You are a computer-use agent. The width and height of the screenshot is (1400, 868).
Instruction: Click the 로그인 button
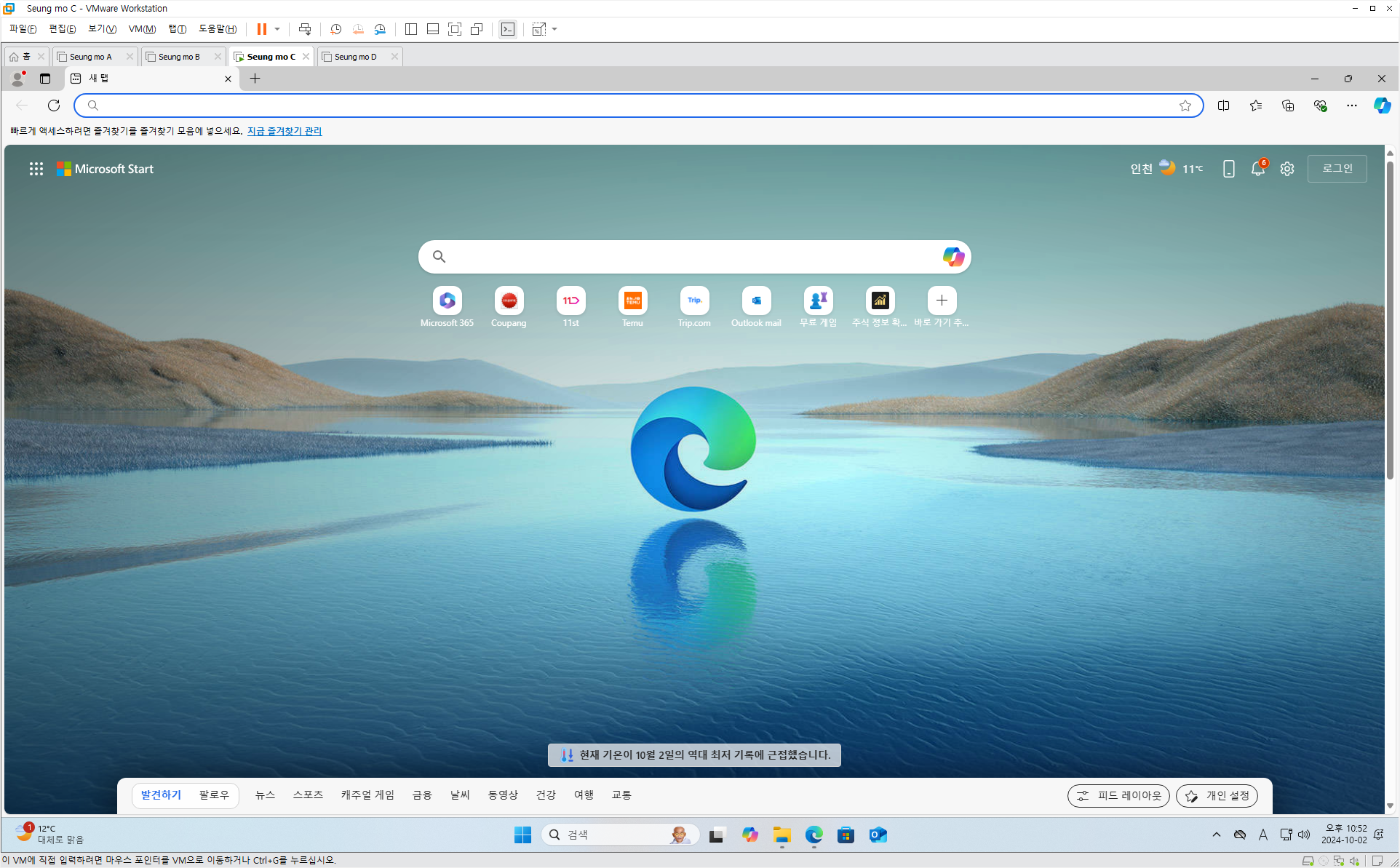point(1337,169)
